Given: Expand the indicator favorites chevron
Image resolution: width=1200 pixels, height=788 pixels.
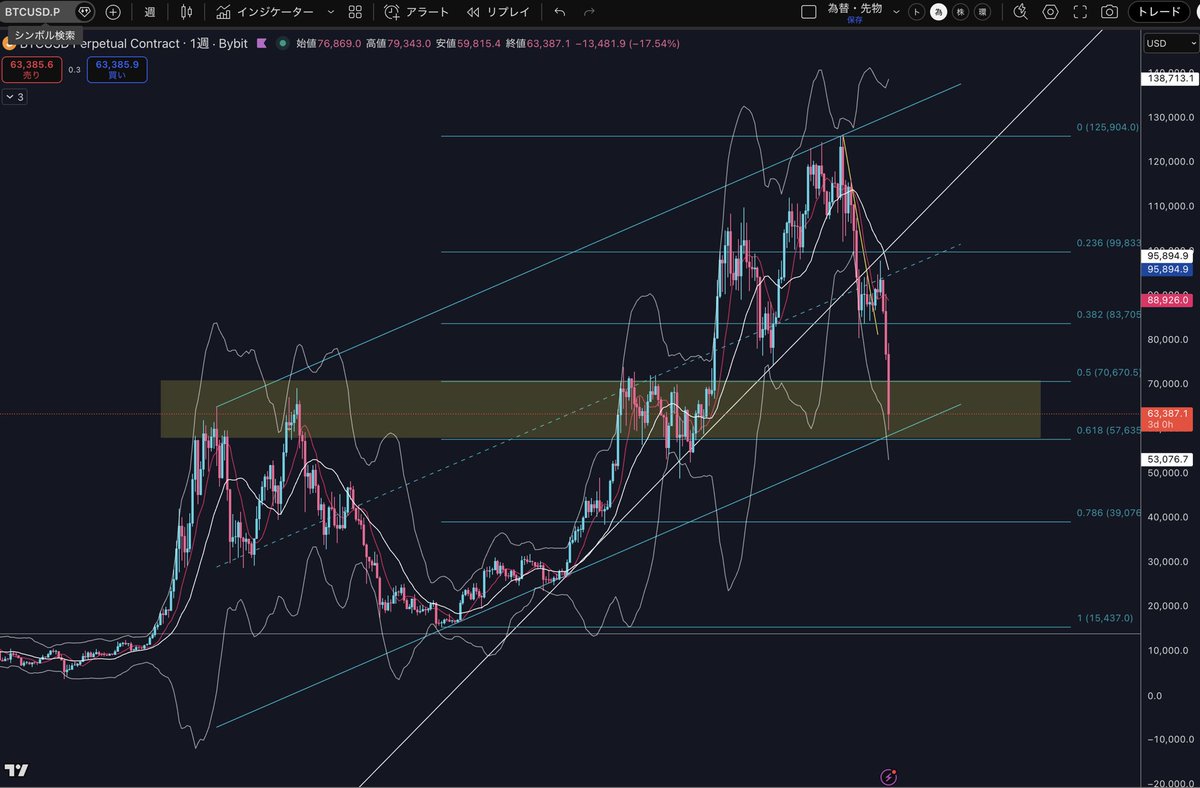Looking at the screenshot, I should point(331,12).
